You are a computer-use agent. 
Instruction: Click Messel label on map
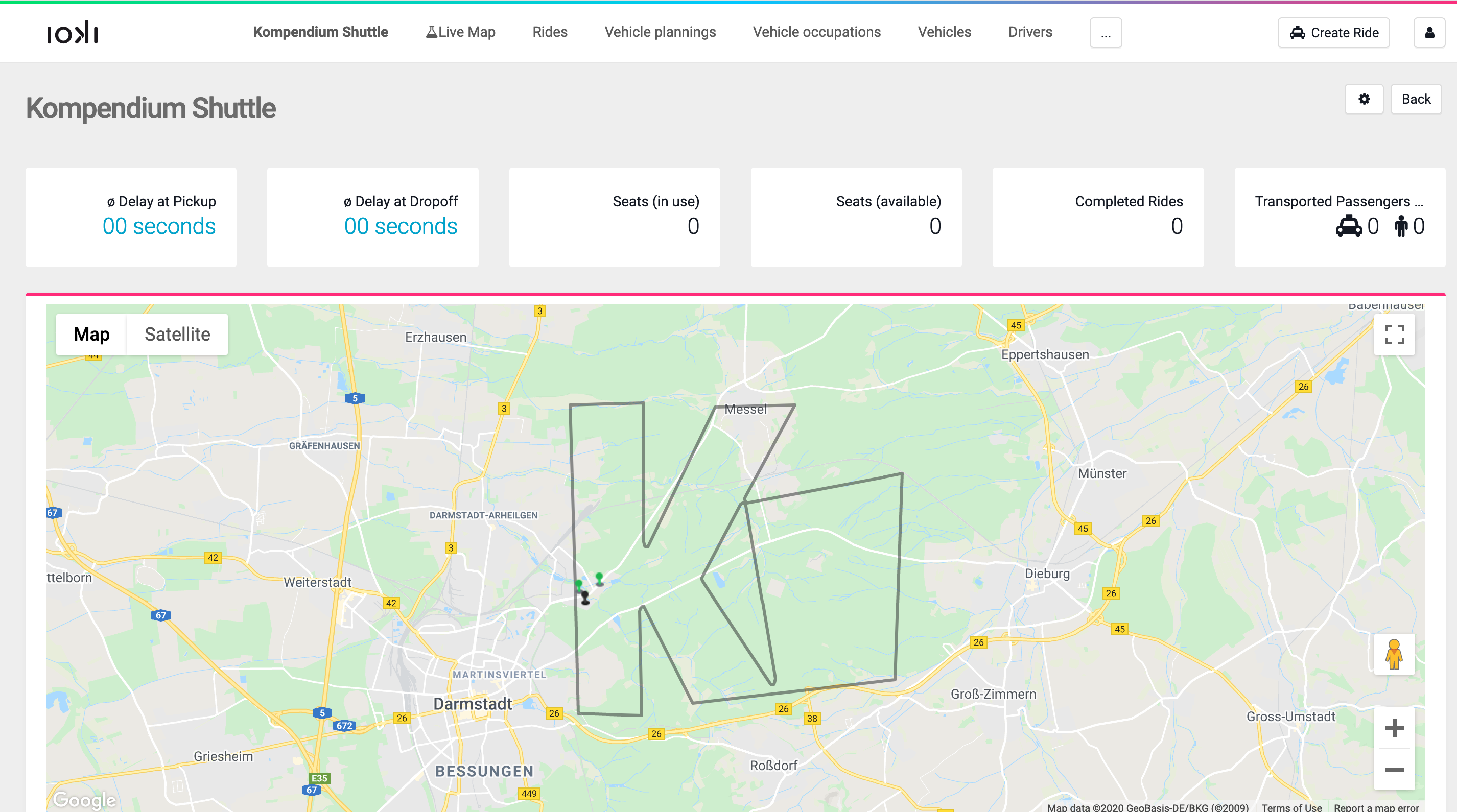[745, 409]
